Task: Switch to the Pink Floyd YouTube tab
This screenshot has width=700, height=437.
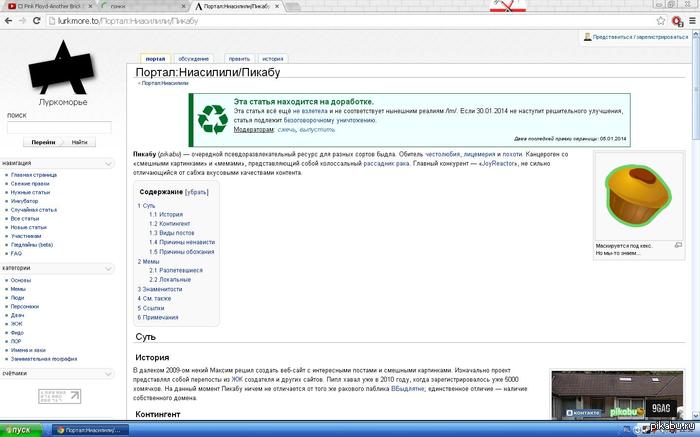Action: 50,6
